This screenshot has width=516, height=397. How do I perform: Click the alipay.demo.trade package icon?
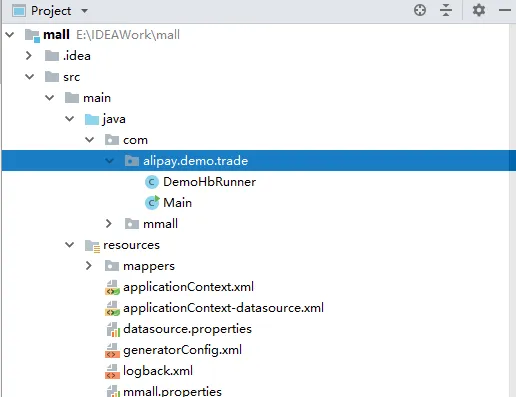coord(132,161)
